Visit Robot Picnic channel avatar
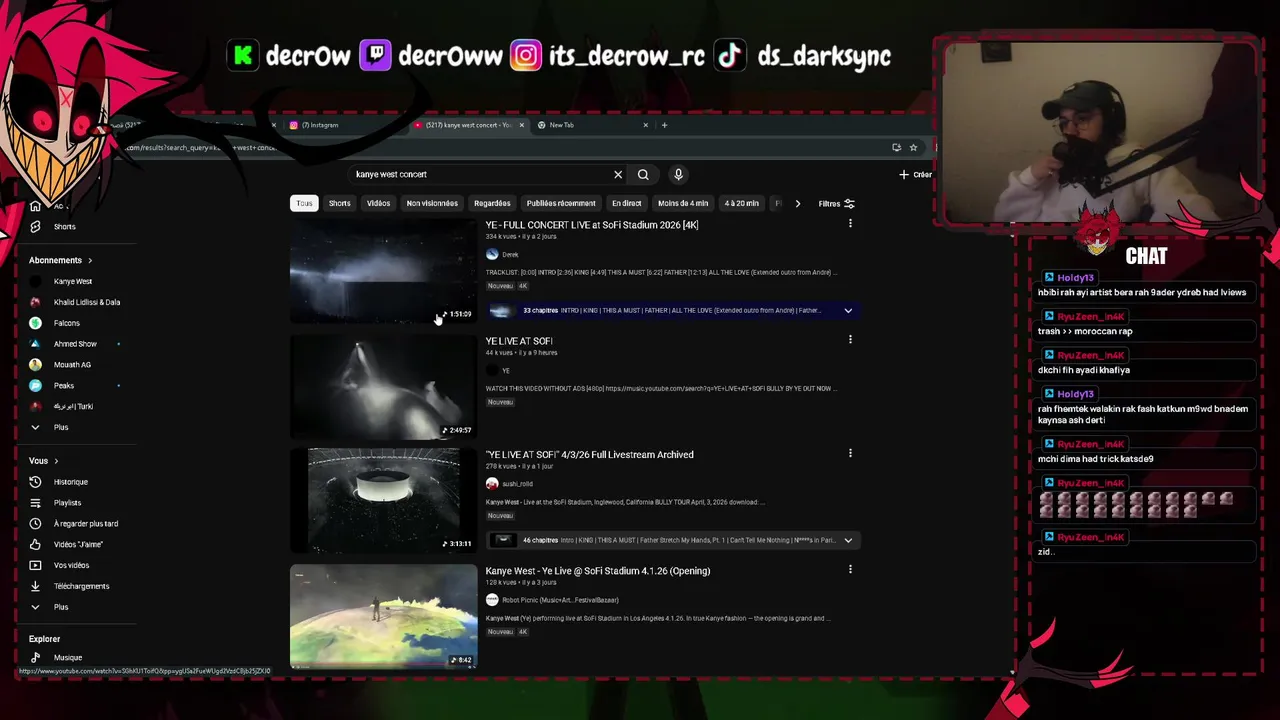The image size is (1280, 720). click(492, 600)
